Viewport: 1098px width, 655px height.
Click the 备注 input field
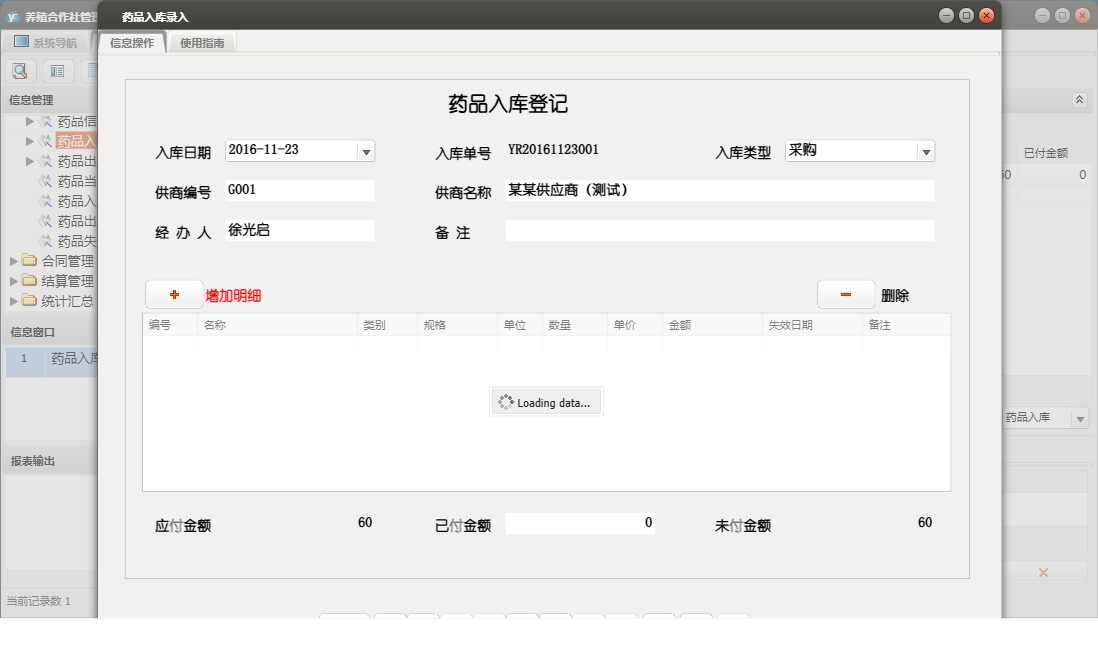(719, 230)
